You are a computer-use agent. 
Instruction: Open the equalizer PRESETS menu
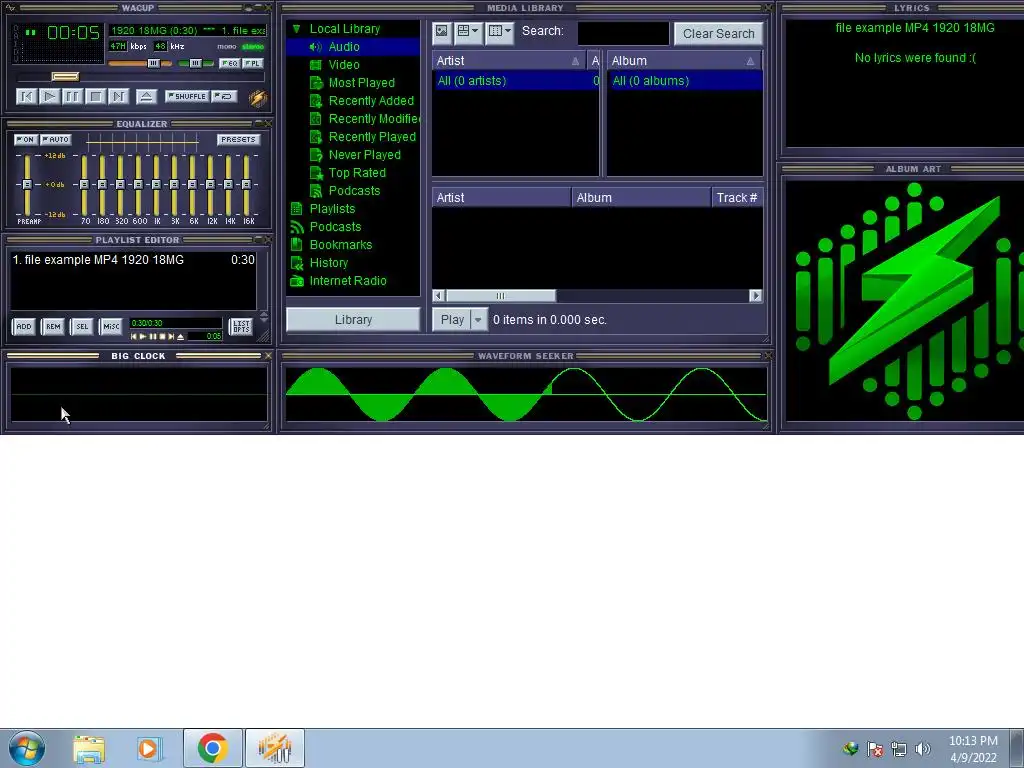[x=238, y=140]
